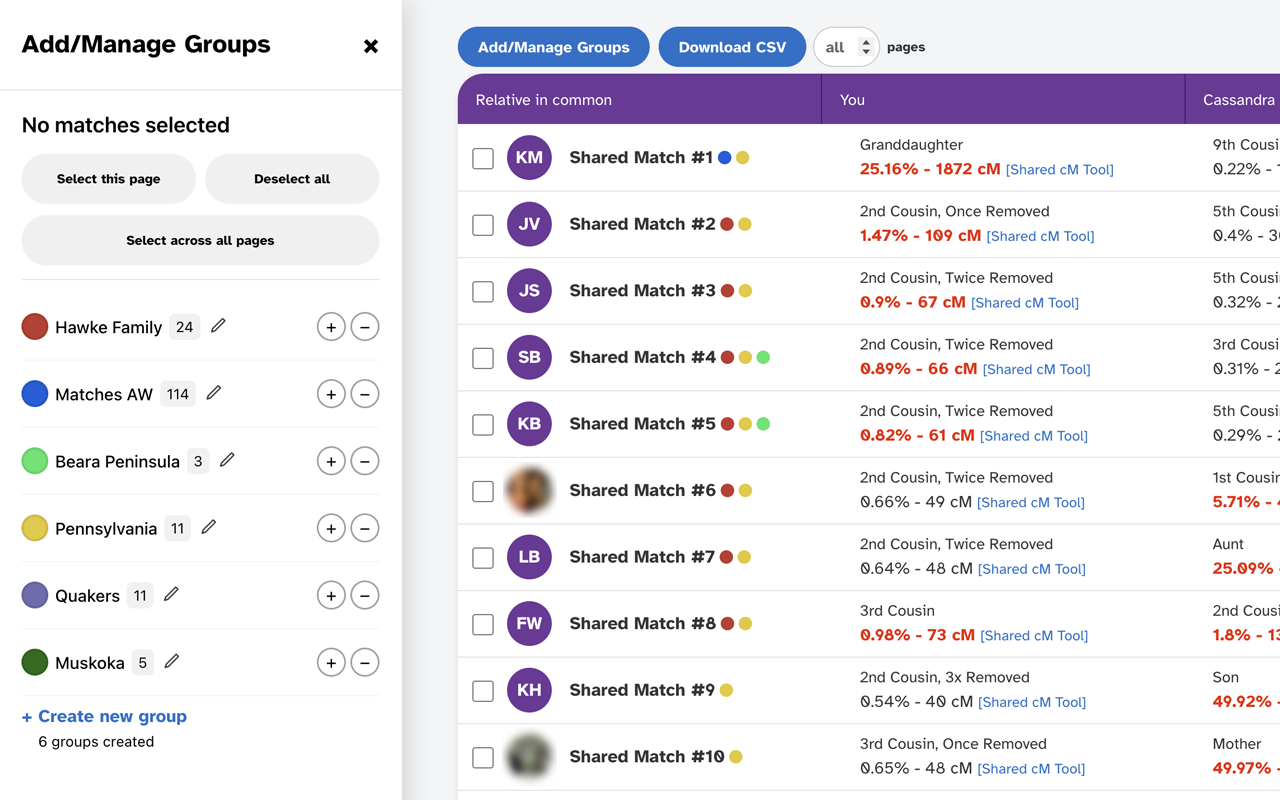Add selected matches to Pennsylvania group
The image size is (1280, 800).
click(331, 528)
